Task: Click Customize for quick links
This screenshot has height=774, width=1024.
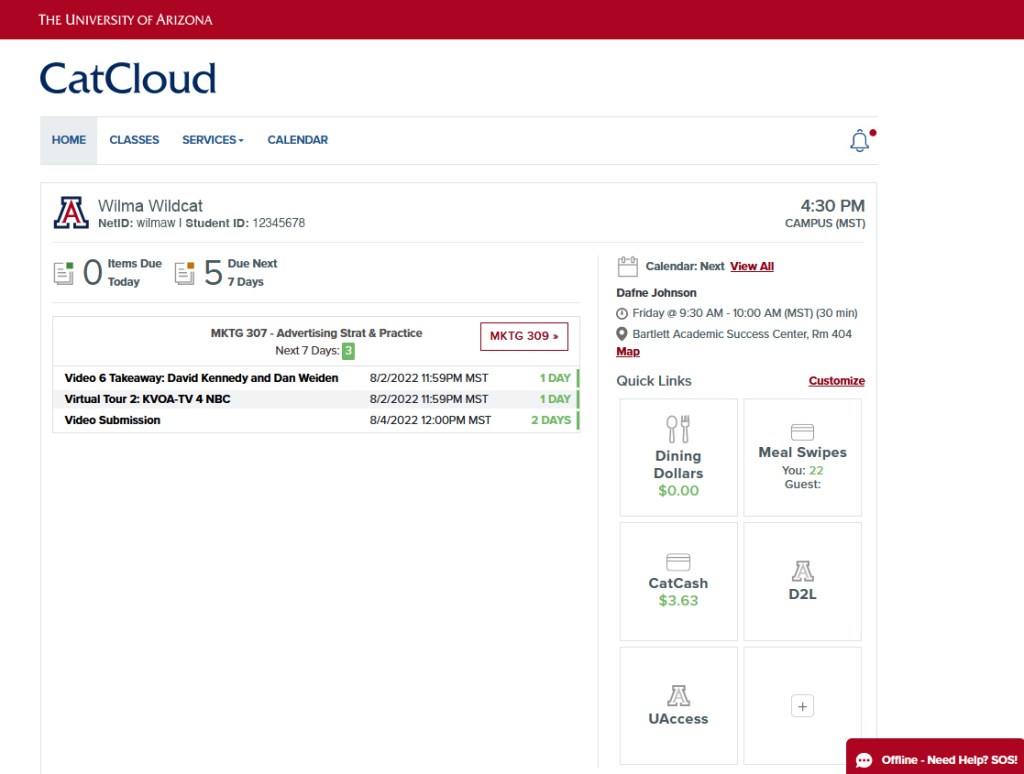Action: [836, 381]
